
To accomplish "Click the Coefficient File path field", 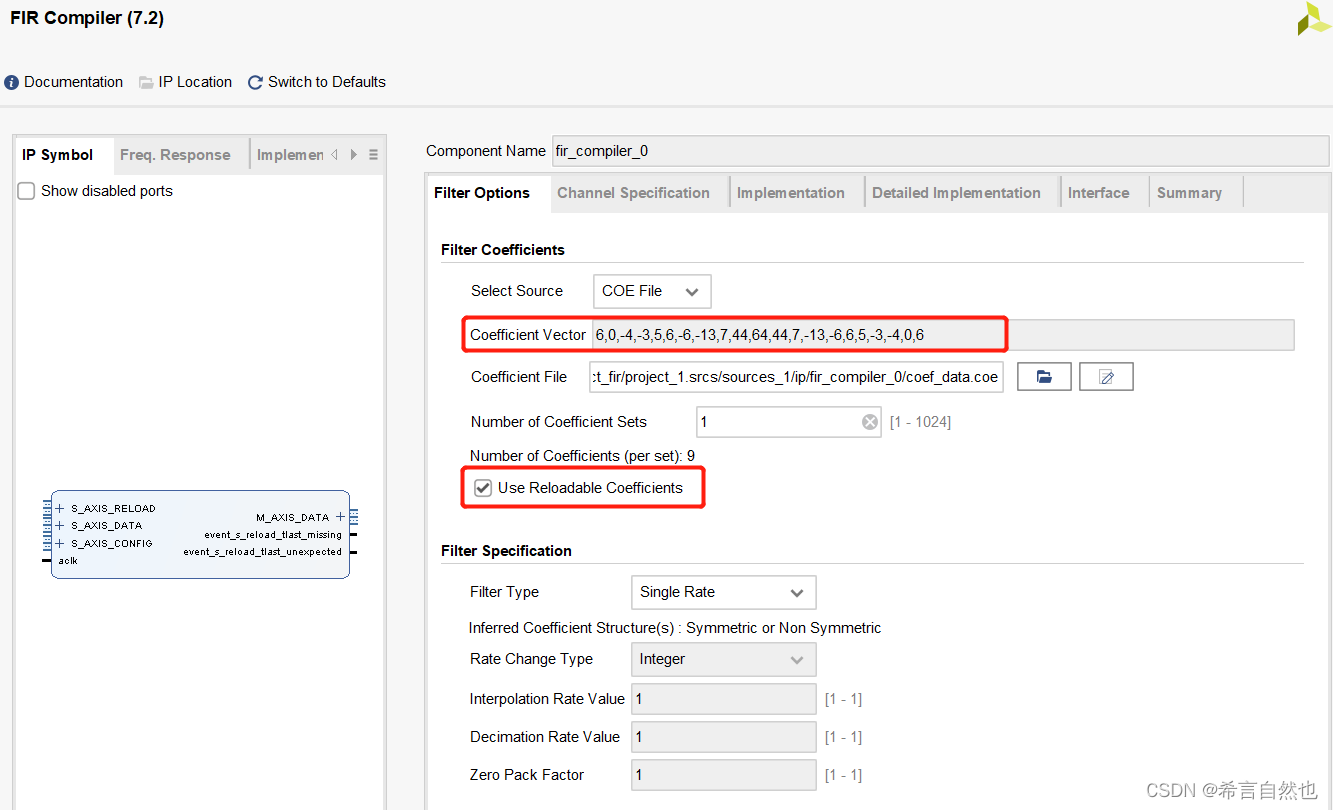I will (x=797, y=377).
